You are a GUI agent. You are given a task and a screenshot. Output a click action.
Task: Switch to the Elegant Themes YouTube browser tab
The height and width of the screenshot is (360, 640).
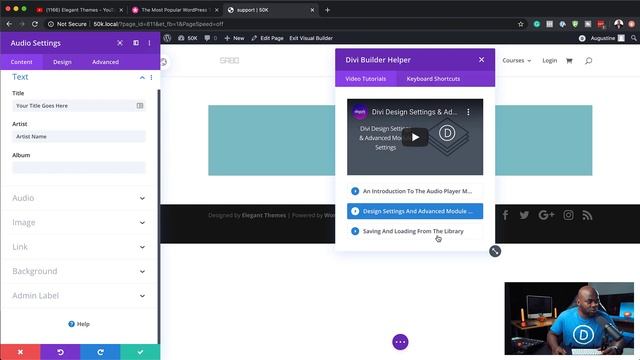[x=78, y=10]
